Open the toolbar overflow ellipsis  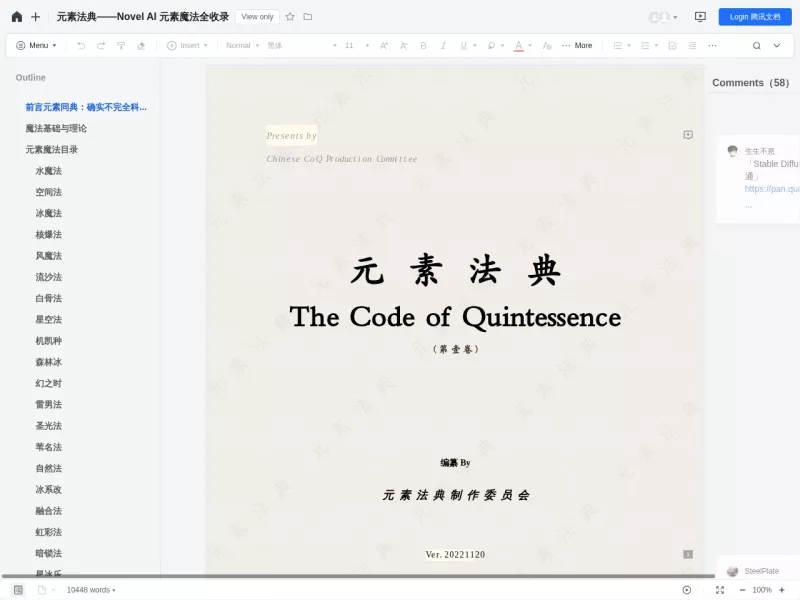coord(712,45)
